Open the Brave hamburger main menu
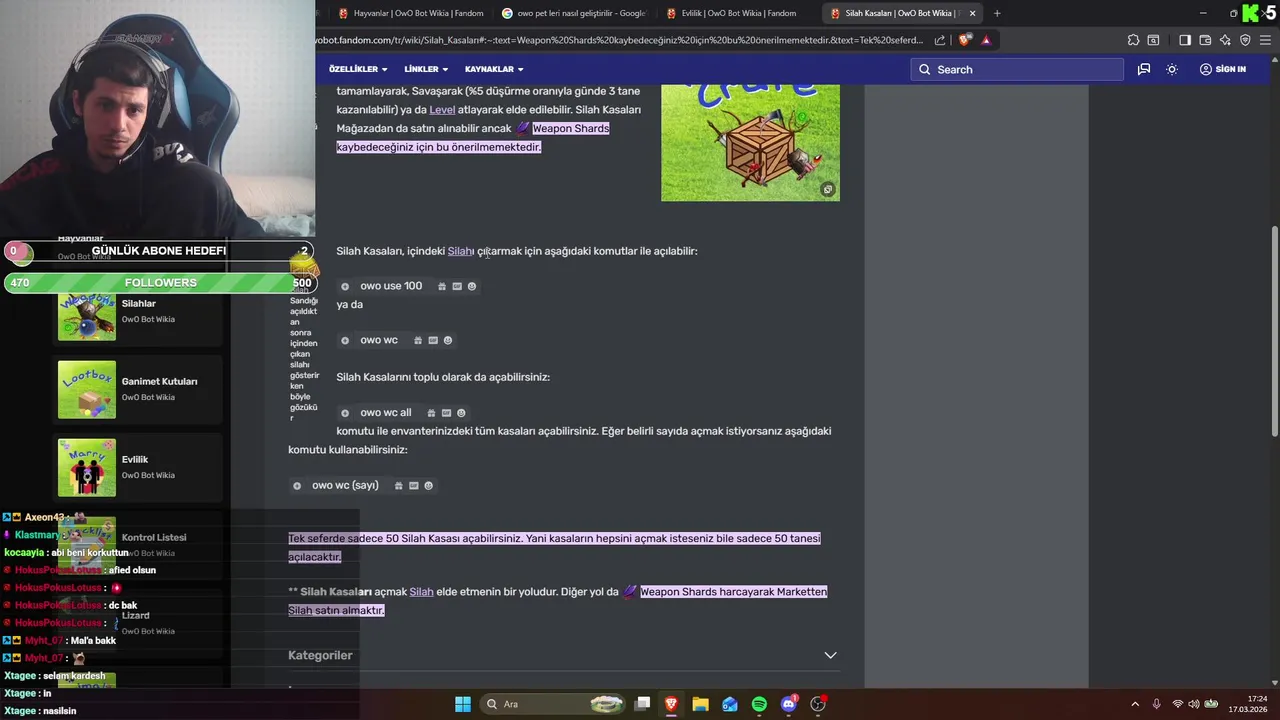The width and height of the screenshot is (1280, 720). pos(1266,40)
